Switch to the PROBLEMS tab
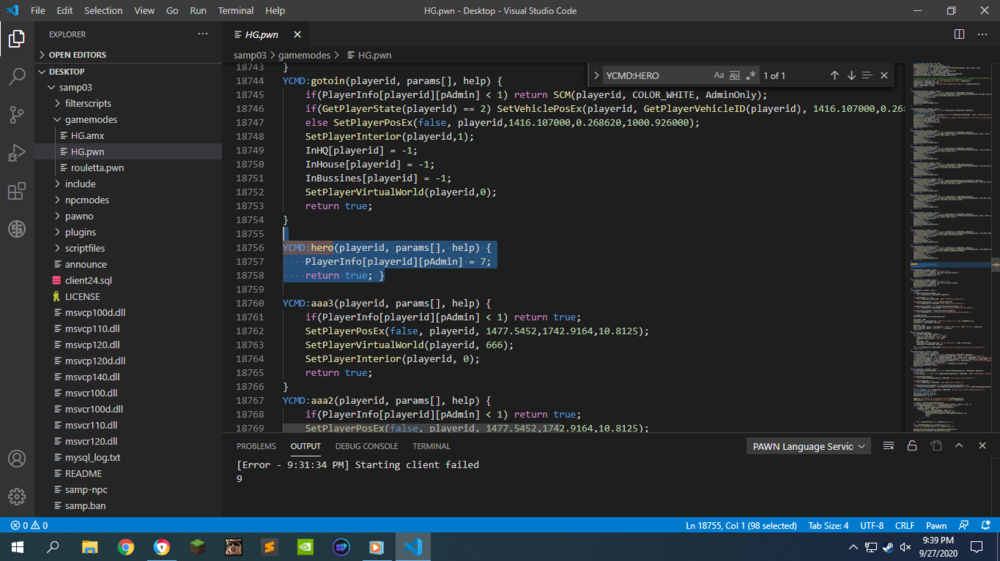Image resolution: width=1000 pixels, height=561 pixels. [256, 446]
